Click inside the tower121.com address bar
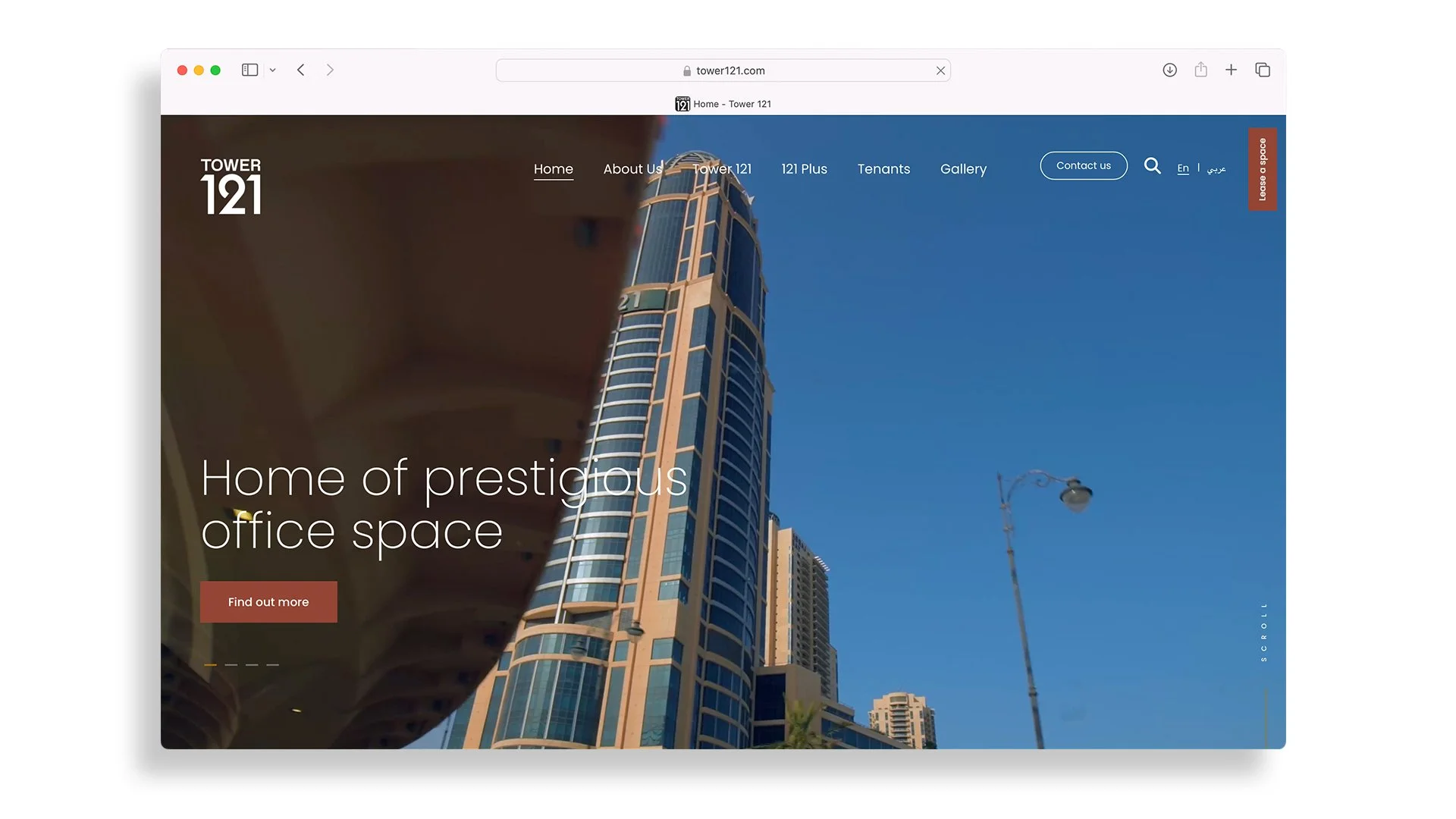 [x=723, y=70]
